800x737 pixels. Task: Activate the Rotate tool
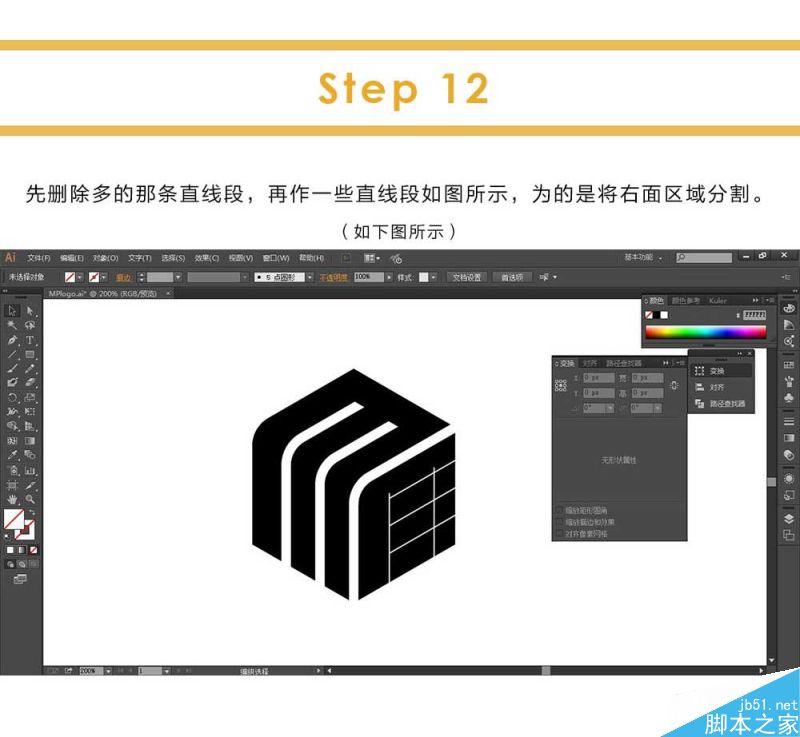[12, 397]
